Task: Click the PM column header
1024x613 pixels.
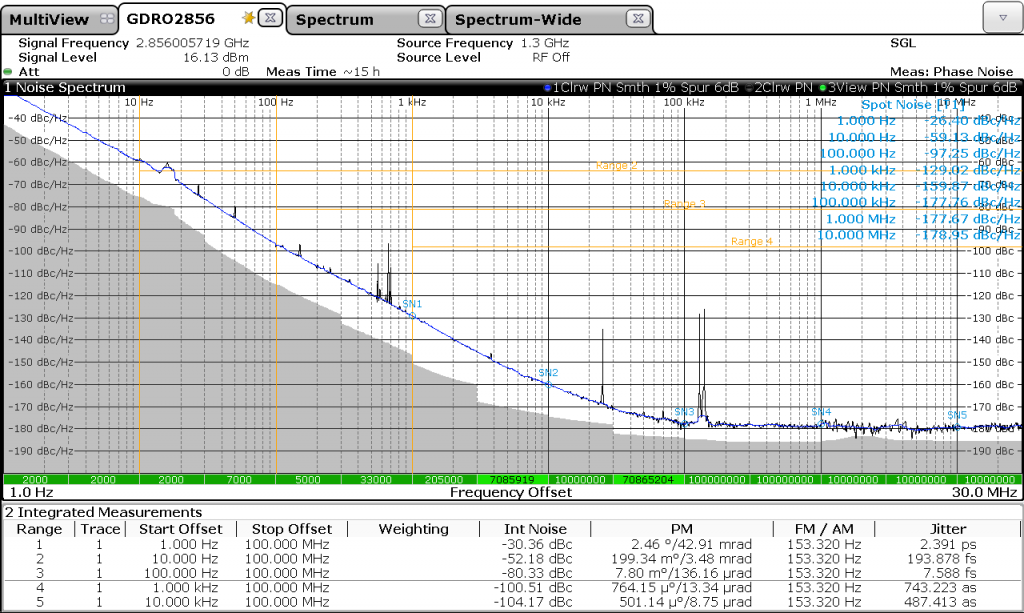Action: click(x=682, y=529)
